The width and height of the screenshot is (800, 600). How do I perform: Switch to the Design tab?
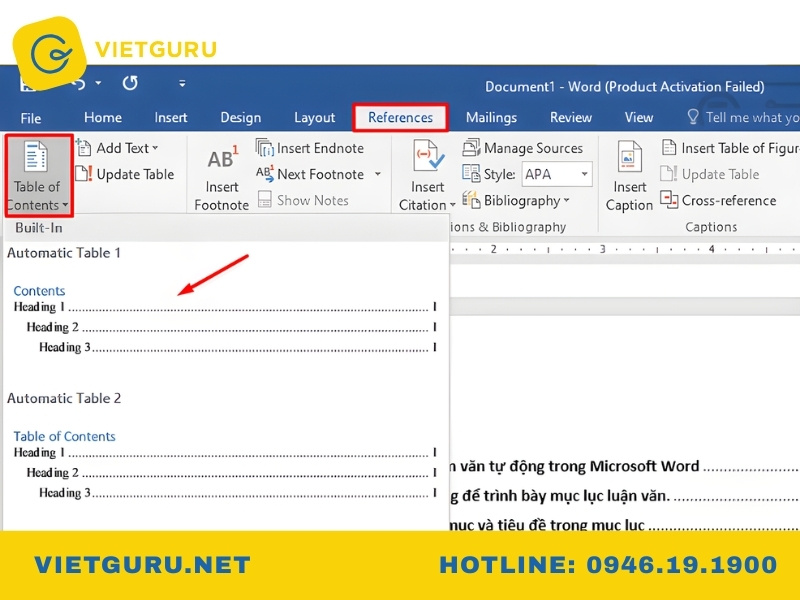(240, 118)
